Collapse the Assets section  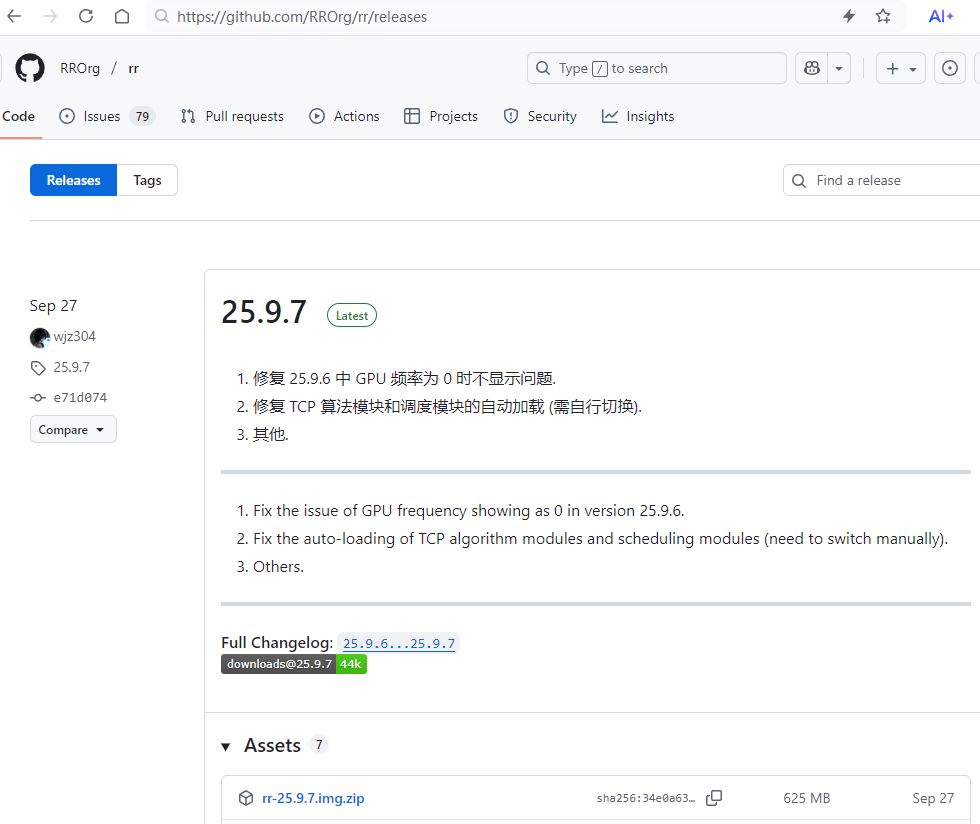[x=227, y=746]
